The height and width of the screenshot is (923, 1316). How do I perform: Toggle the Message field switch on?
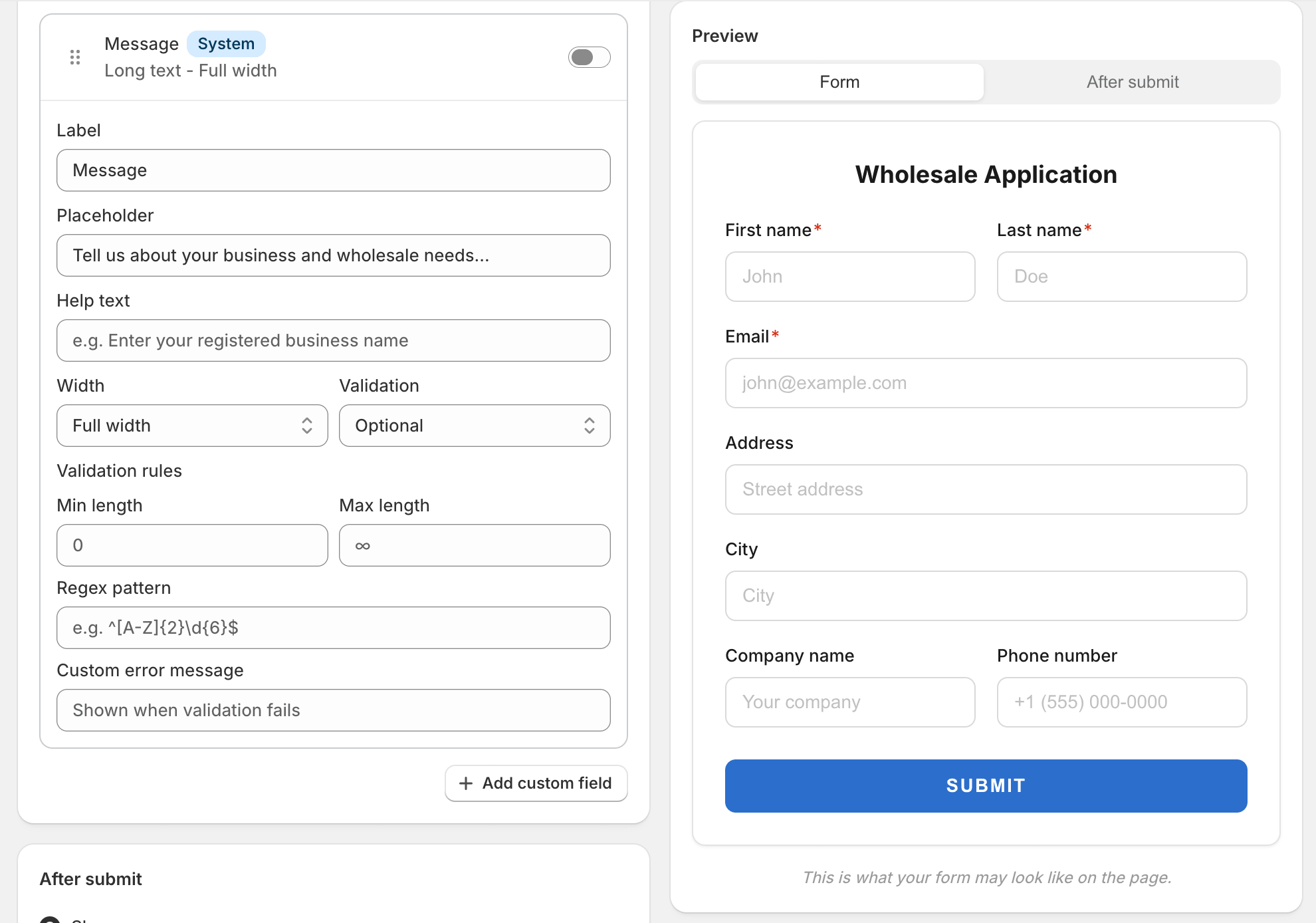point(589,57)
